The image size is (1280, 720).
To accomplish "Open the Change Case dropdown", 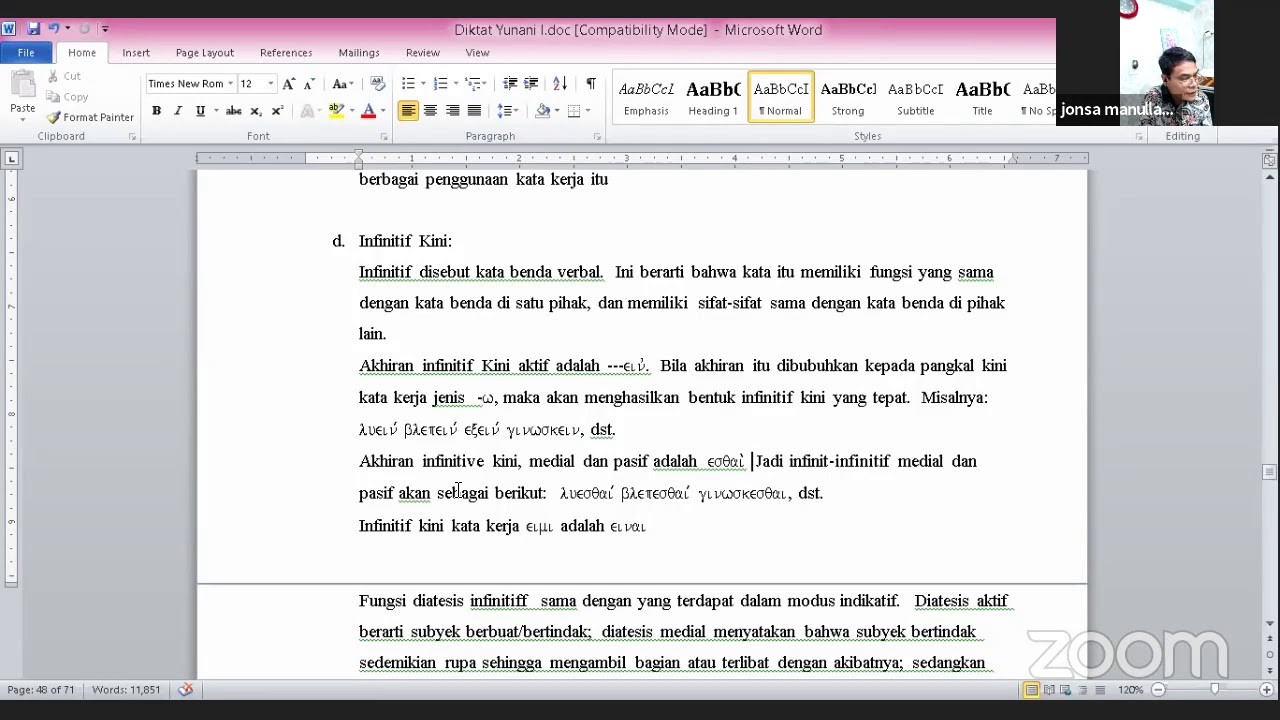I will (341, 84).
